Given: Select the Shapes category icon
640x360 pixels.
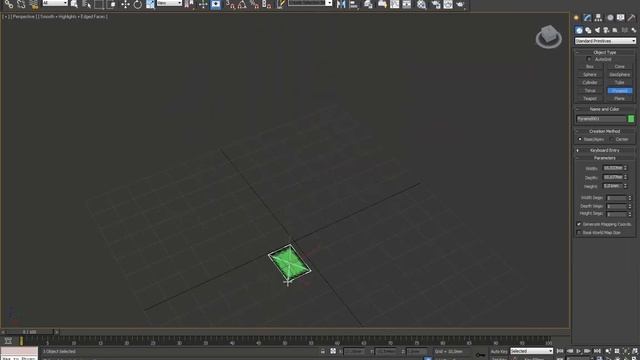Looking at the screenshot, I should [x=588, y=30].
